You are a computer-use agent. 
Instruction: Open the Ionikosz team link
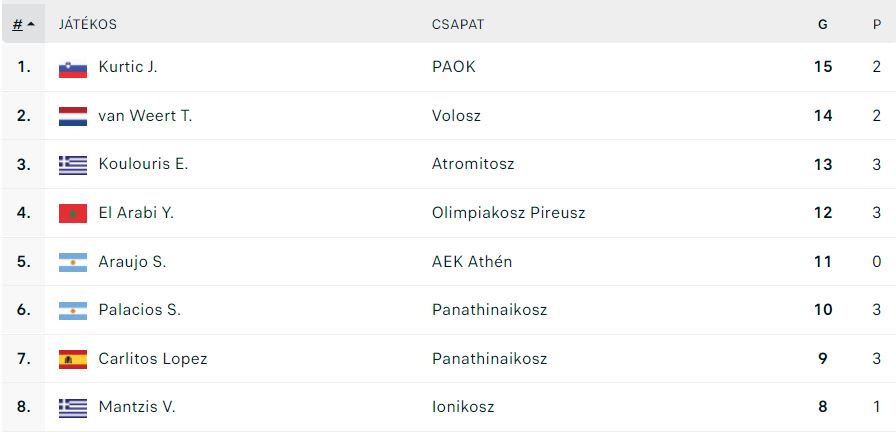coord(463,407)
